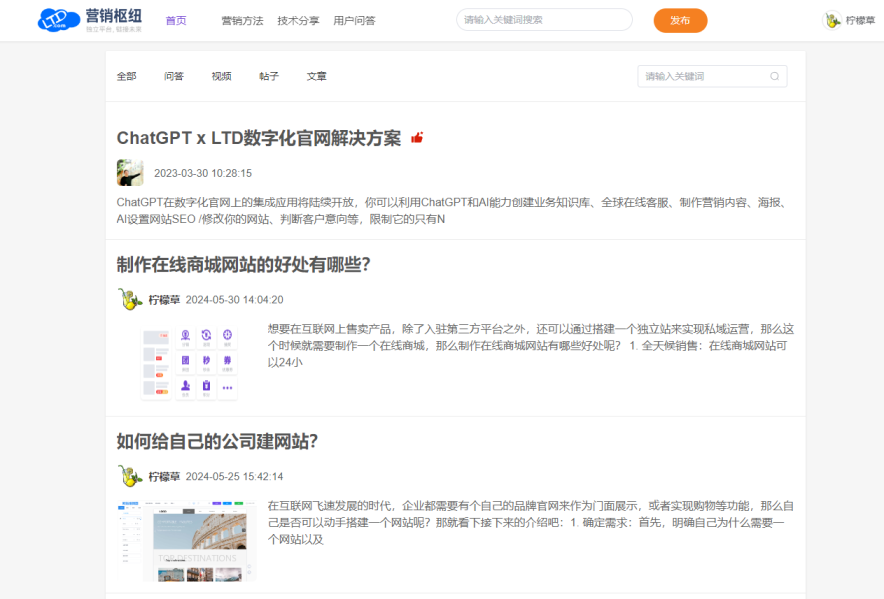This screenshot has width=884, height=599.
Task: Click the user avatar icon in header
Action: (x=832, y=20)
